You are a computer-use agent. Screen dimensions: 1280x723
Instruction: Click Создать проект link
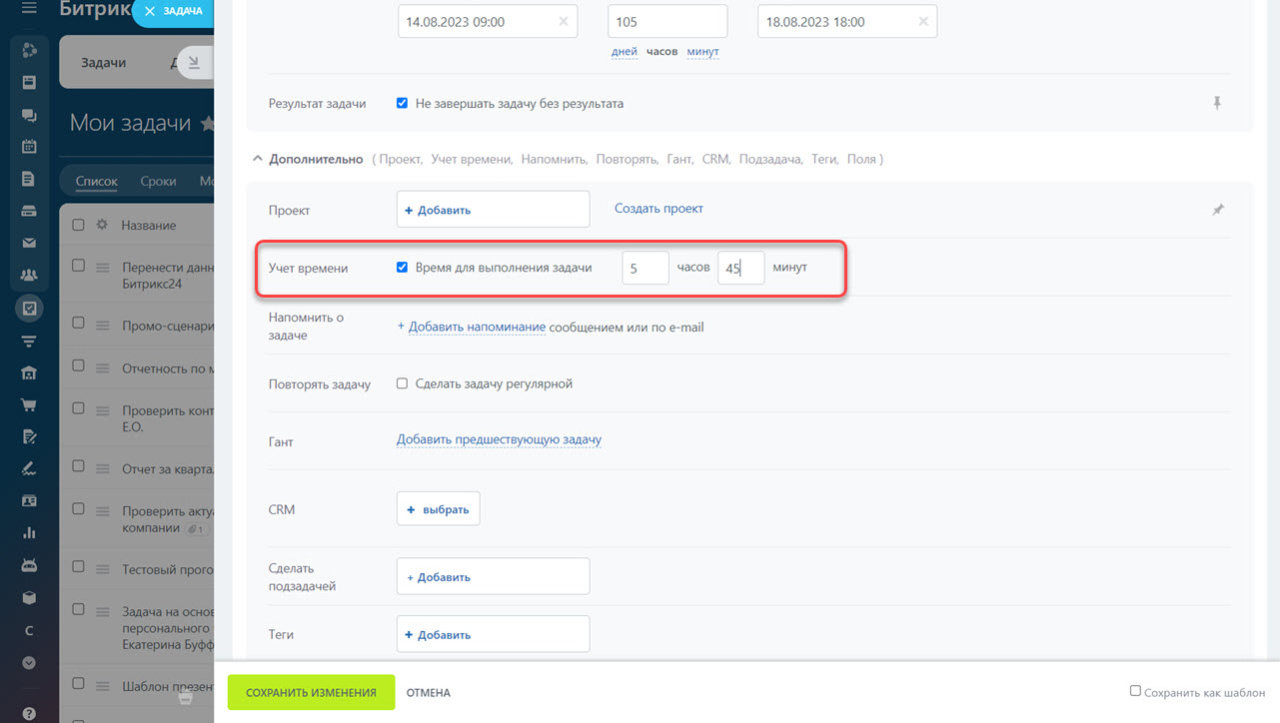[659, 208]
